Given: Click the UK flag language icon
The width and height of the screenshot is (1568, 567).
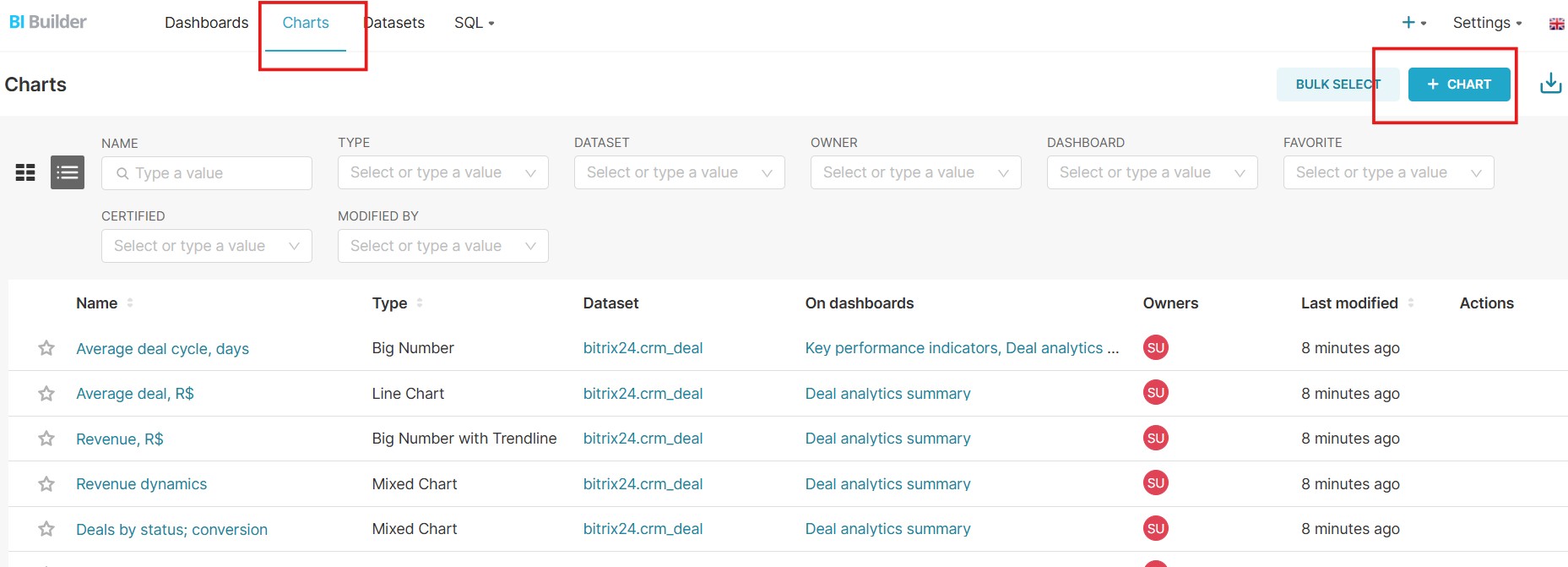Looking at the screenshot, I should click(x=1556, y=24).
